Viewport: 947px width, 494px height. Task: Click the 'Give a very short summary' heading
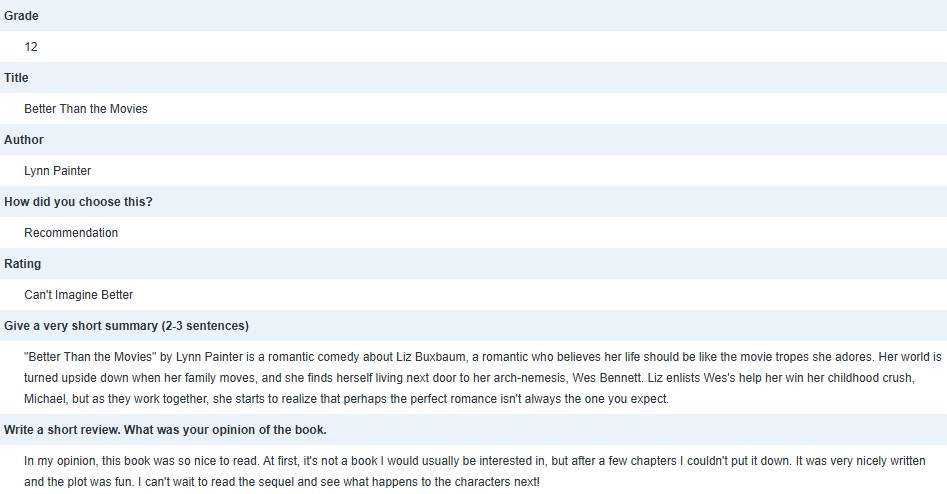[126, 326]
